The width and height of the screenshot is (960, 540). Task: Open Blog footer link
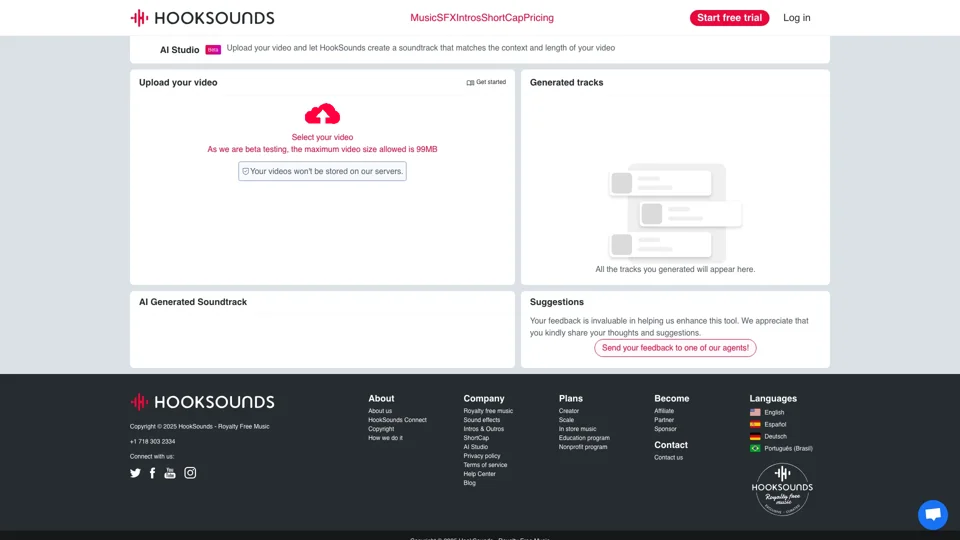[469, 483]
